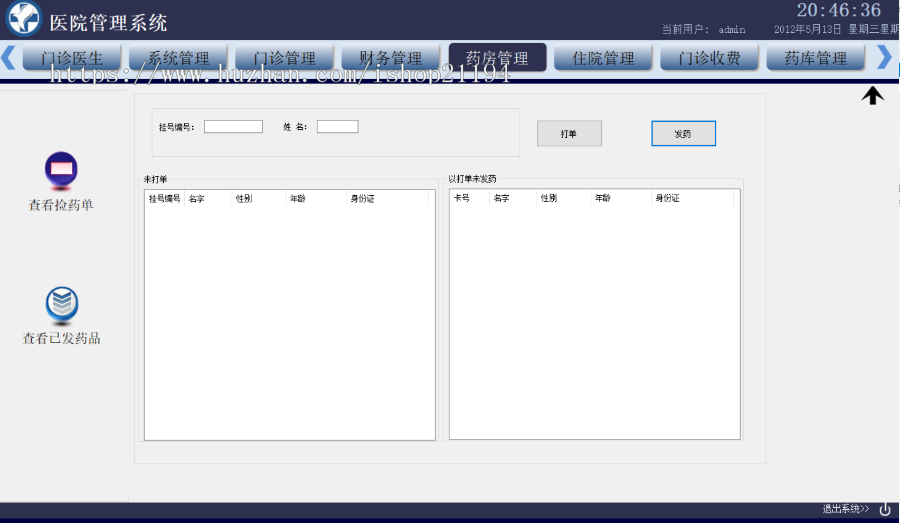Click the power icon at bottom right
This screenshot has width=900, height=523.
pos(885,509)
